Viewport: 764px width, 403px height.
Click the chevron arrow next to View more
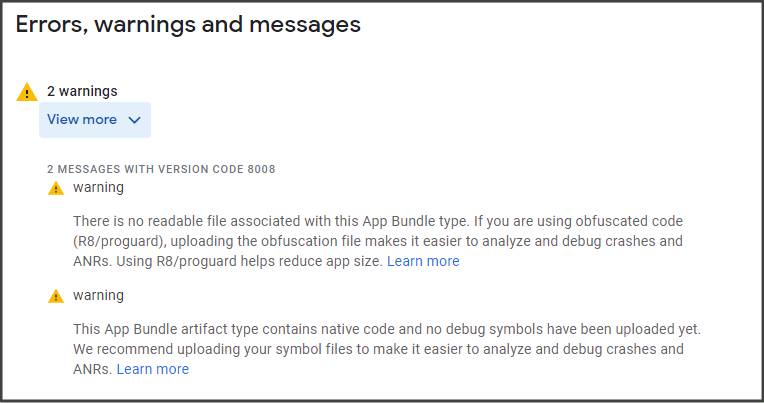click(135, 120)
